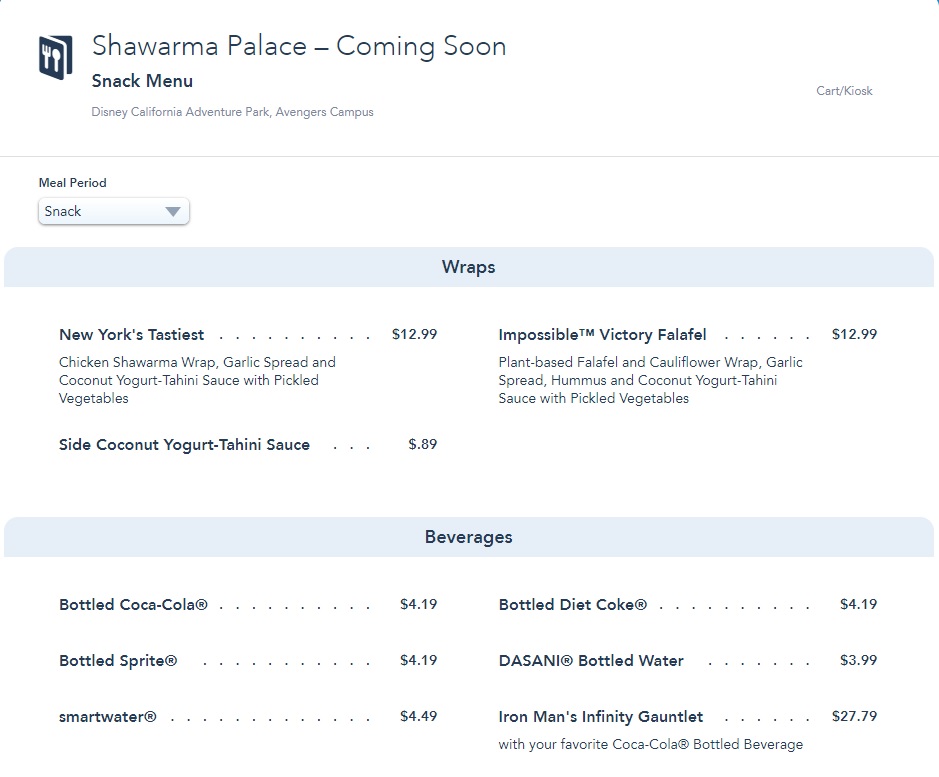The width and height of the screenshot is (939, 777).
Task: Select the Beverages section header
Action: [468, 537]
